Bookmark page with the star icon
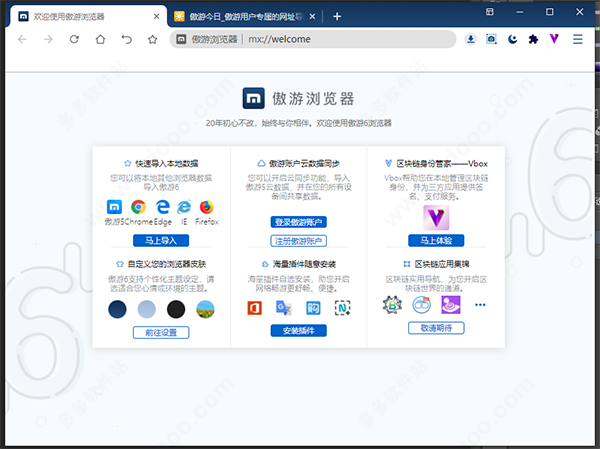This screenshot has height=449, width=600. (152, 39)
